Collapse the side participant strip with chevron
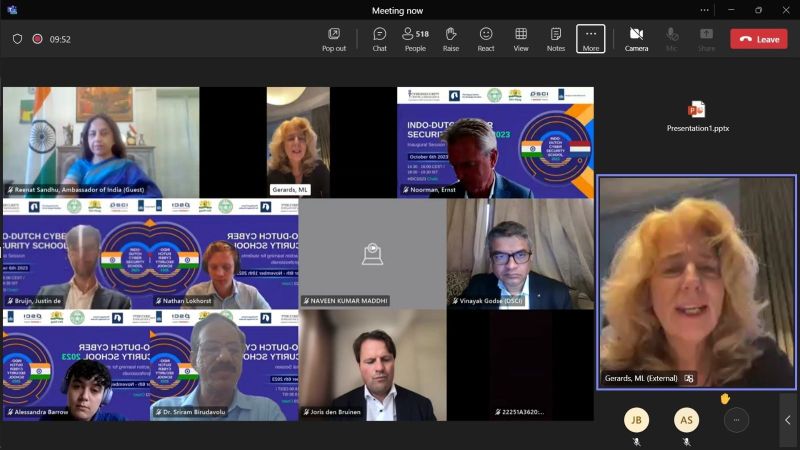 tap(788, 420)
